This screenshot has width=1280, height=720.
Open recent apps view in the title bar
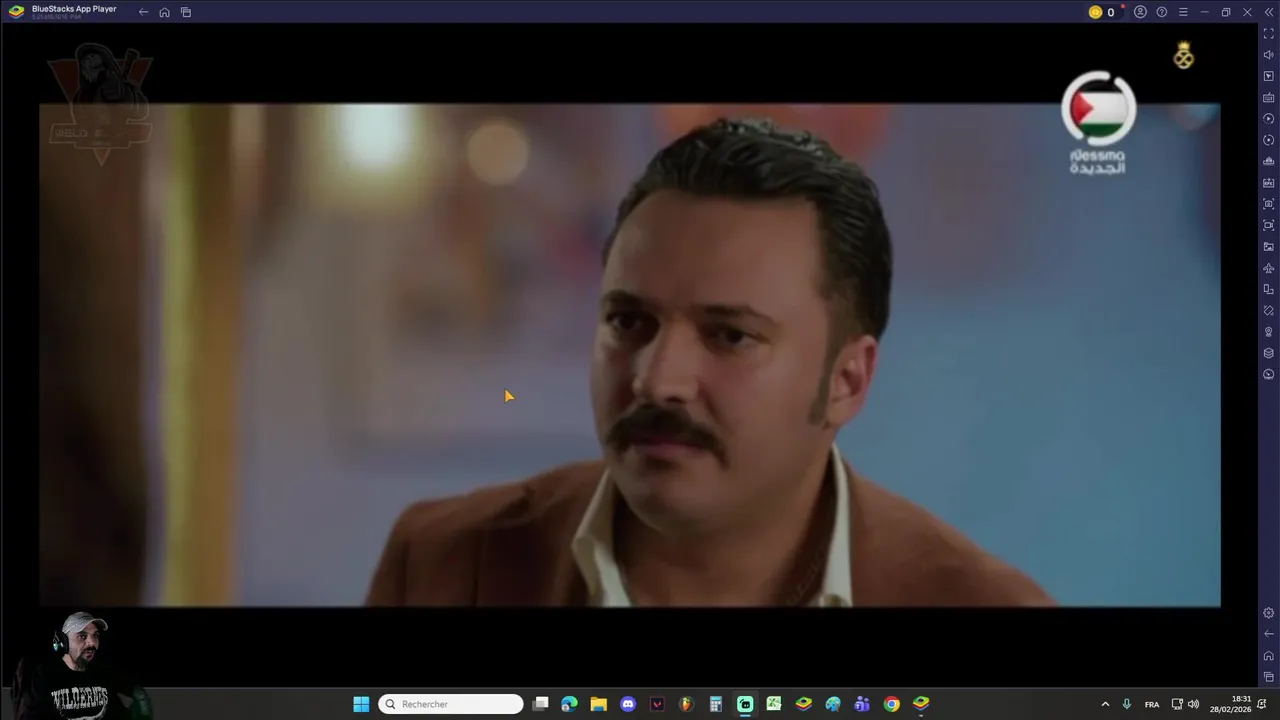click(x=186, y=12)
